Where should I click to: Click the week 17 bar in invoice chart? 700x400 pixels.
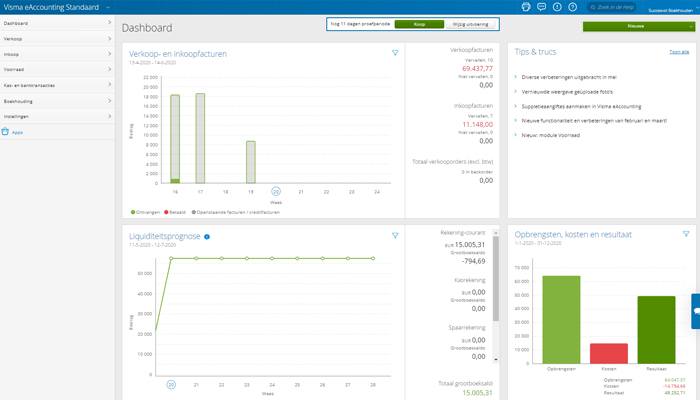(x=200, y=138)
